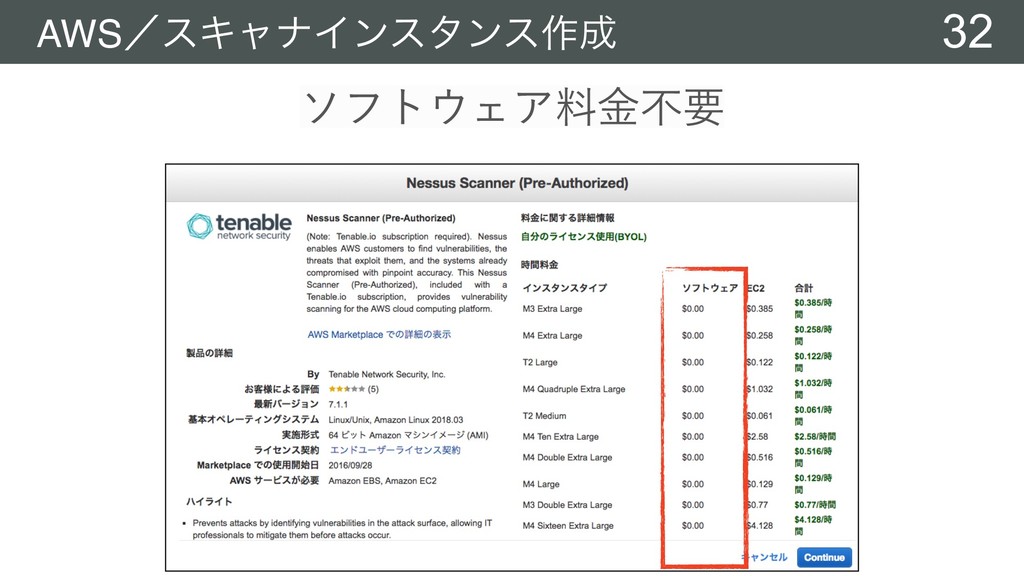Open the エンドユーザーライセンス契約 link

(395, 450)
